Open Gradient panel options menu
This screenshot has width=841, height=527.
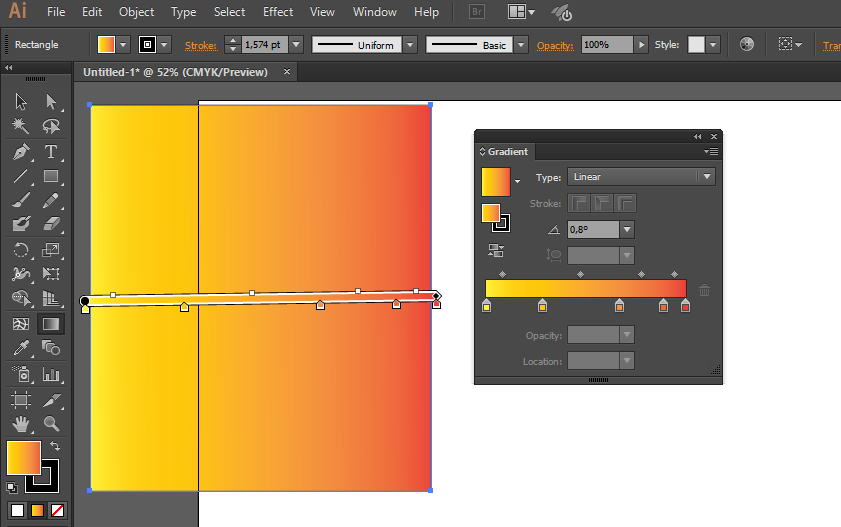(711, 152)
